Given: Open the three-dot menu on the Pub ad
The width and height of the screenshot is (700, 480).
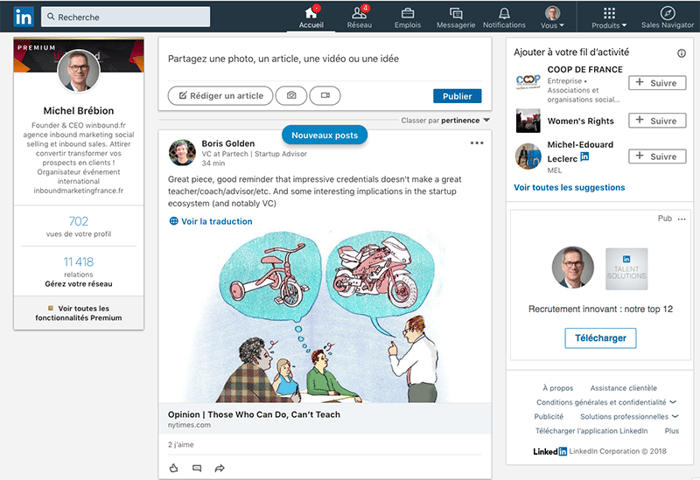Looking at the screenshot, I should tap(682, 219).
